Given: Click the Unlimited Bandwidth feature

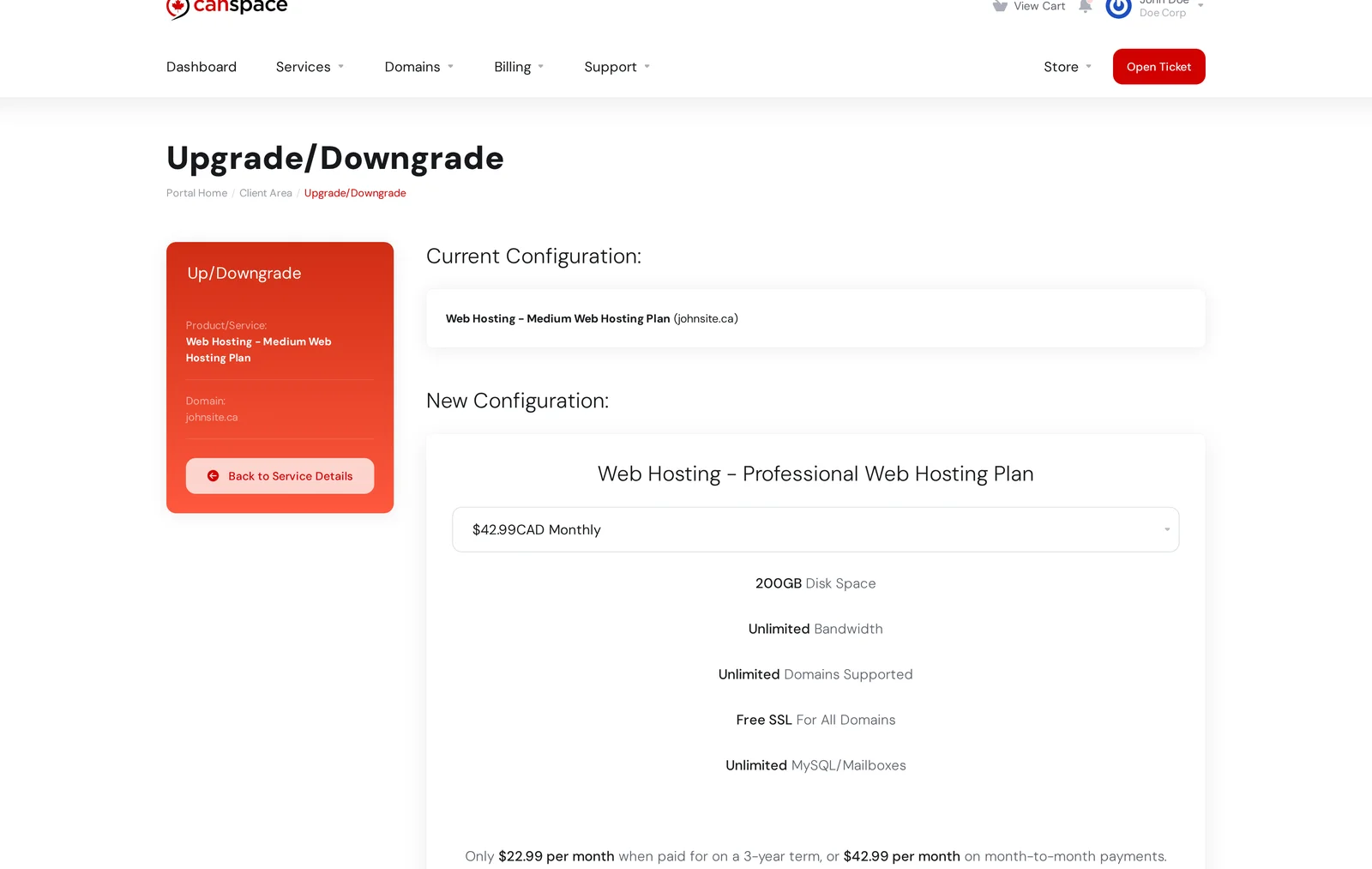Looking at the screenshot, I should [815, 629].
